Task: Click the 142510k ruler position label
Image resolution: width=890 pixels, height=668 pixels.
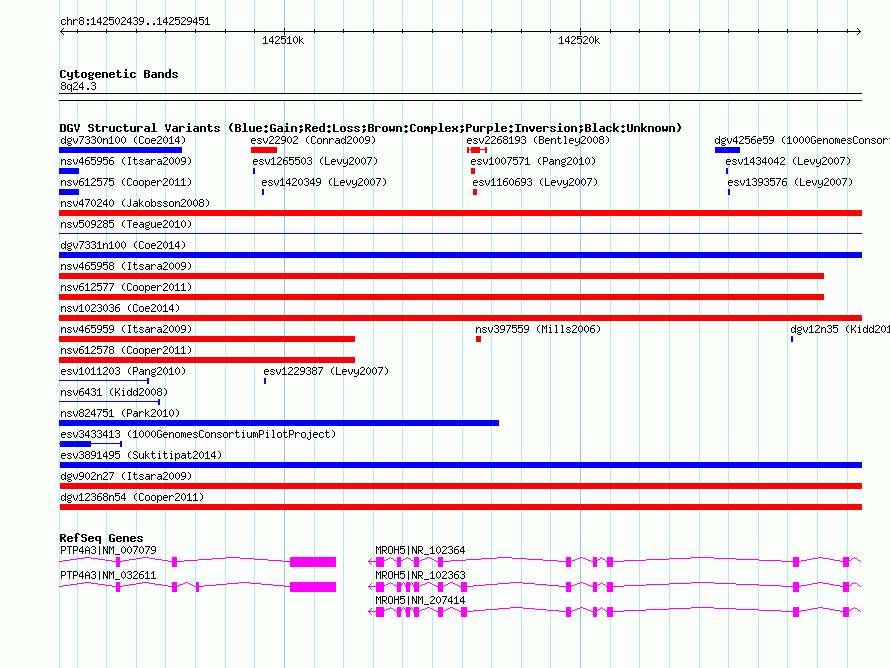Action: point(283,40)
